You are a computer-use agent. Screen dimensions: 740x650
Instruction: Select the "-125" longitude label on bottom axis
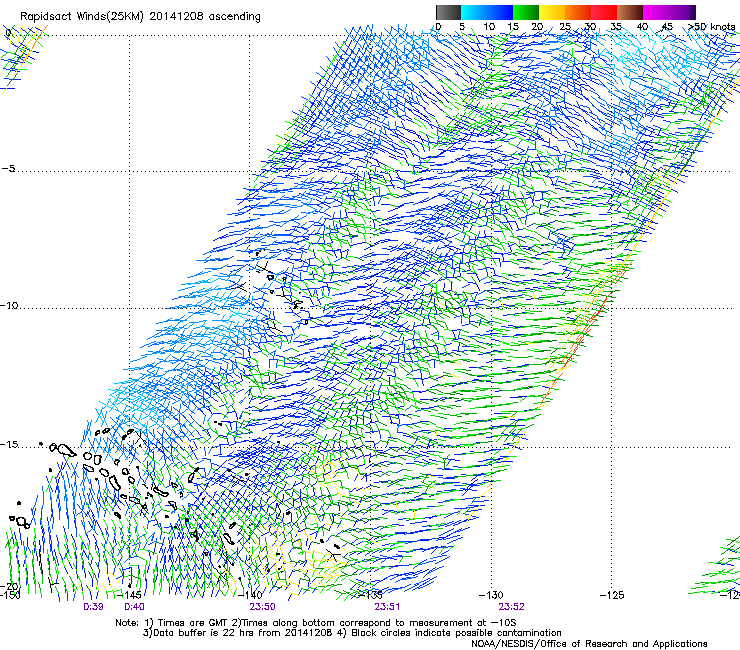click(612, 595)
